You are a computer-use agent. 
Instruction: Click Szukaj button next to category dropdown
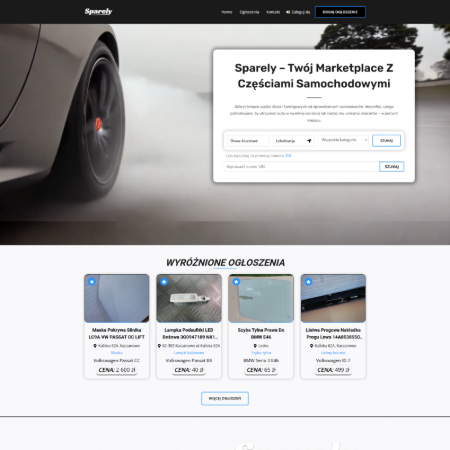pos(386,141)
